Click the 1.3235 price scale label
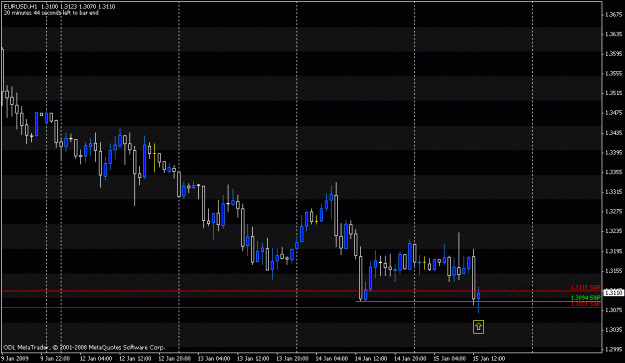This screenshot has height=363, width=625. (x=613, y=231)
